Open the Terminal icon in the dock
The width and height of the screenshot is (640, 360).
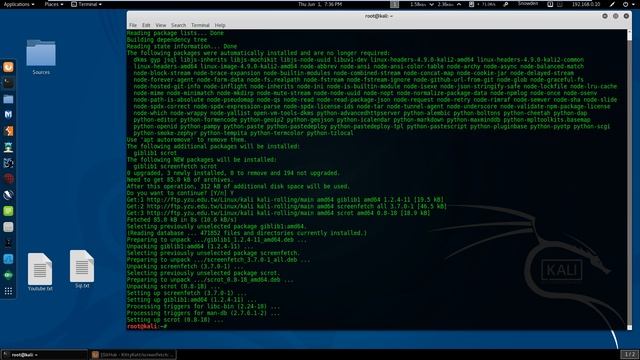point(8,83)
